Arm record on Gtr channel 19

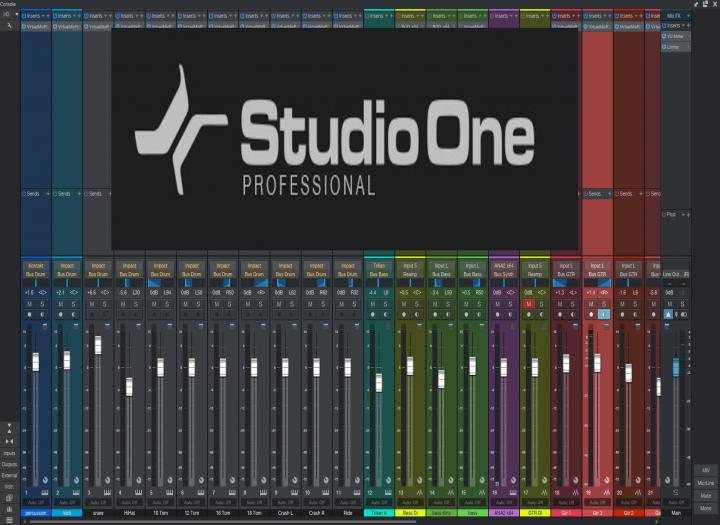pos(591,315)
